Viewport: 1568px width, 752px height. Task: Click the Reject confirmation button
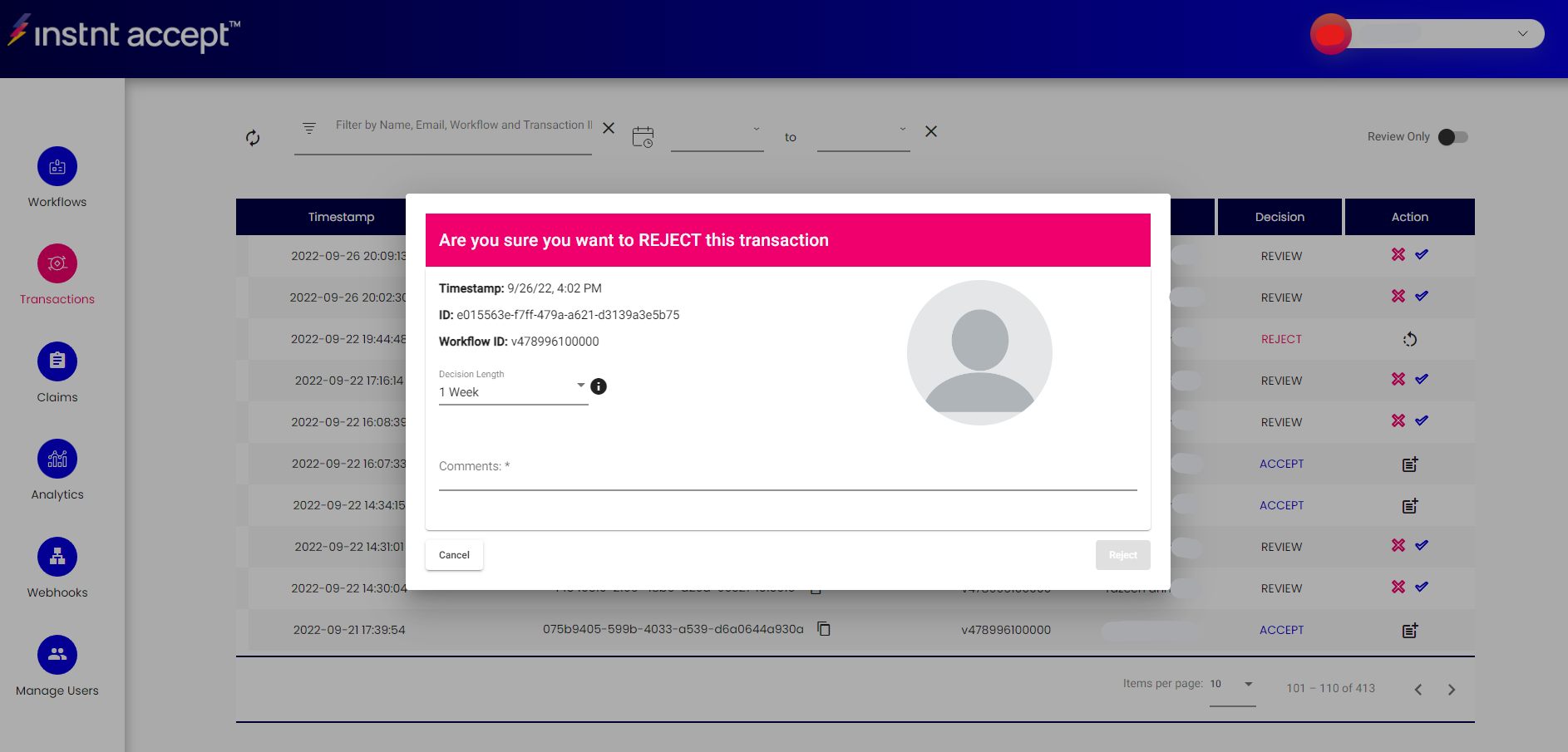[x=1122, y=555]
